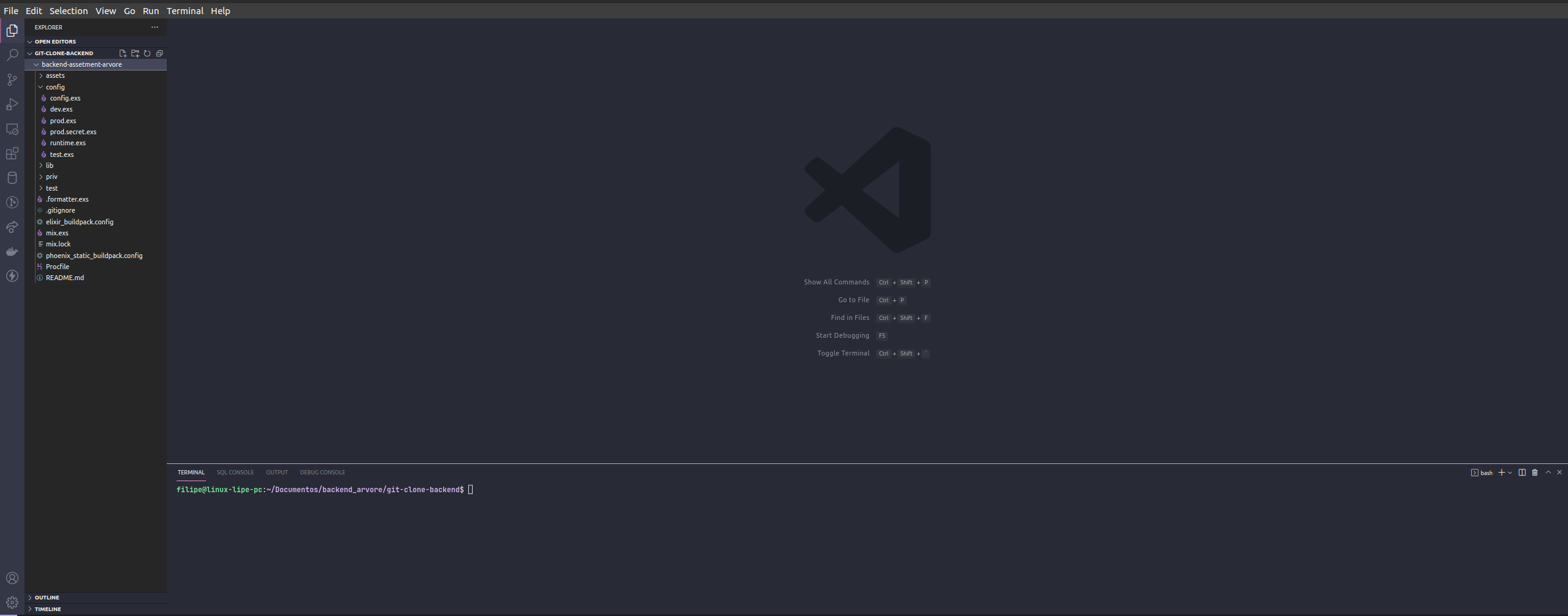Kill the terminal with the trash icon

pos(1534,472)
